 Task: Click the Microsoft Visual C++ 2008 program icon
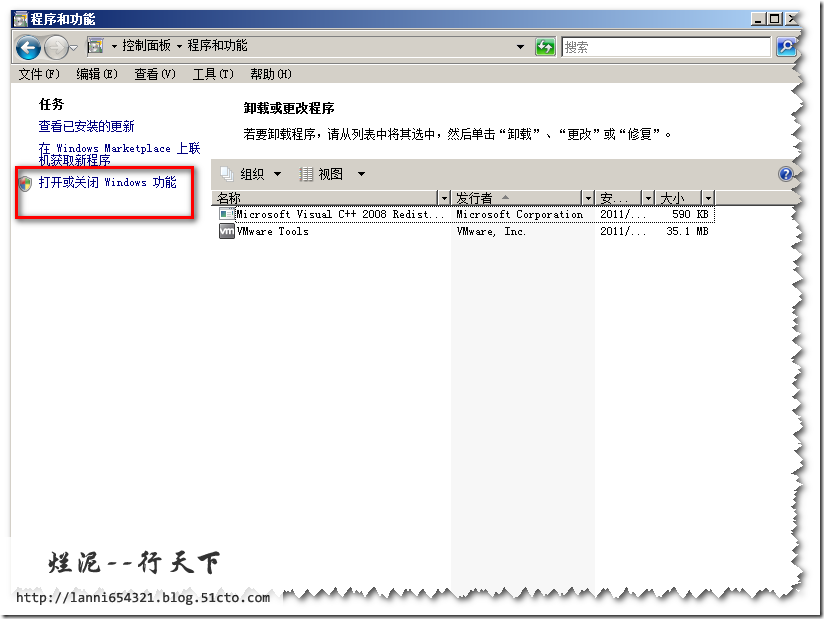point(227,214)
